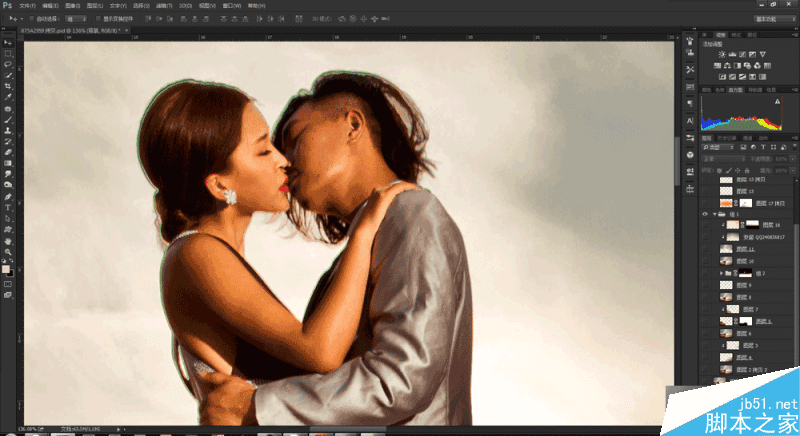Select the Hand tool
The height and width of the screenshot is (436, 800).
8,241
